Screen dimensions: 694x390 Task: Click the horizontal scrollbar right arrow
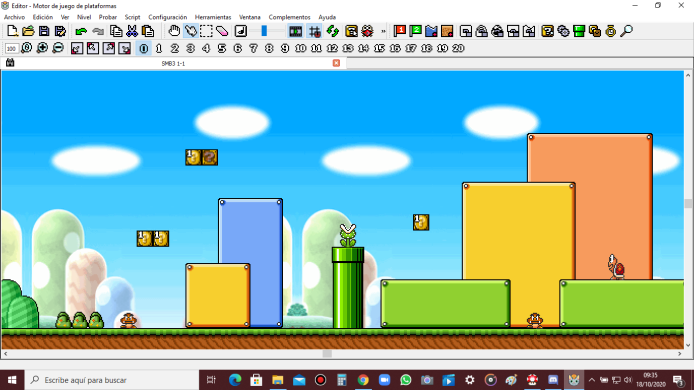click(680, 354)
